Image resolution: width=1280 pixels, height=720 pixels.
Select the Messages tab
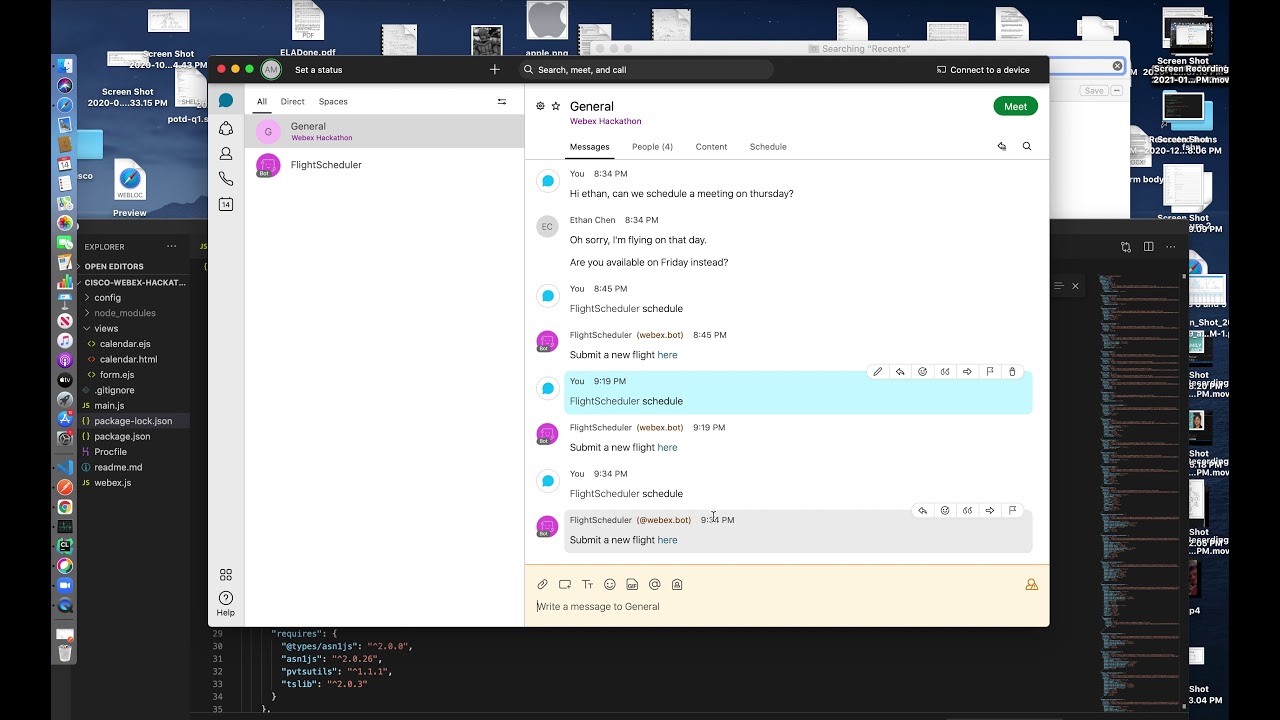coord(589,147)
